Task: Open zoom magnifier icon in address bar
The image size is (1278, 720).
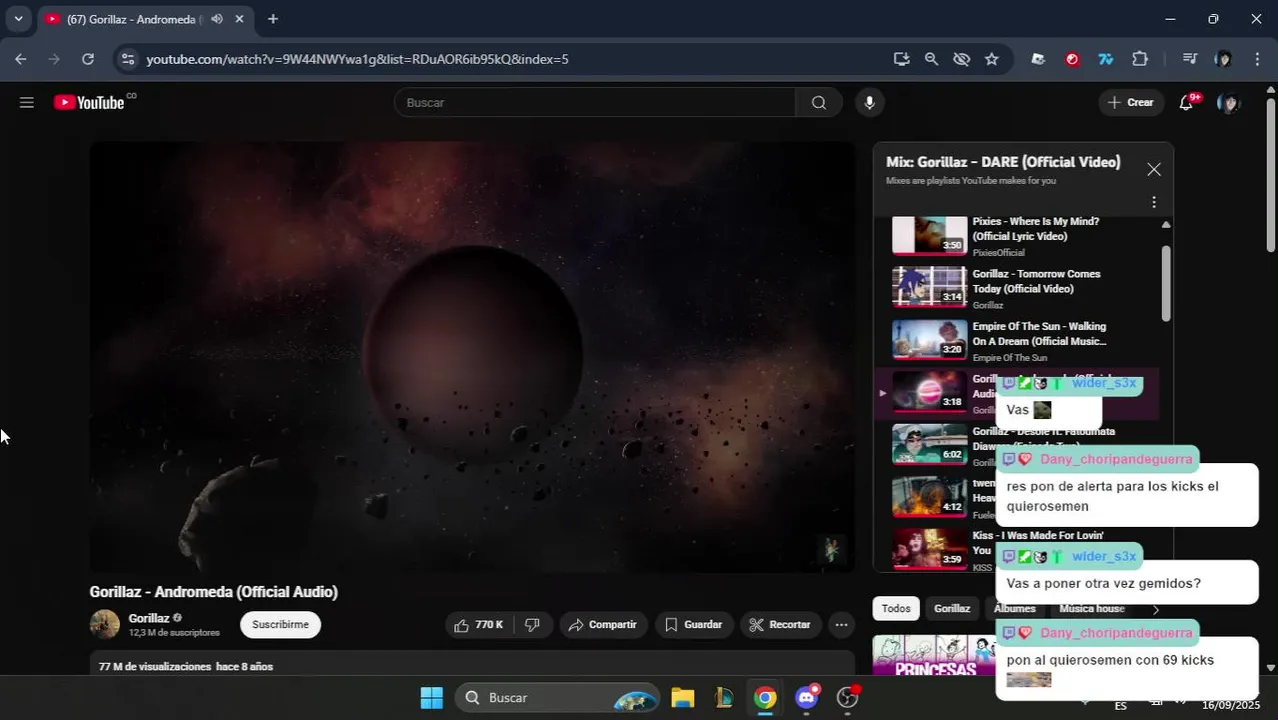Action: pyautogui.click(x=931, y=59)
